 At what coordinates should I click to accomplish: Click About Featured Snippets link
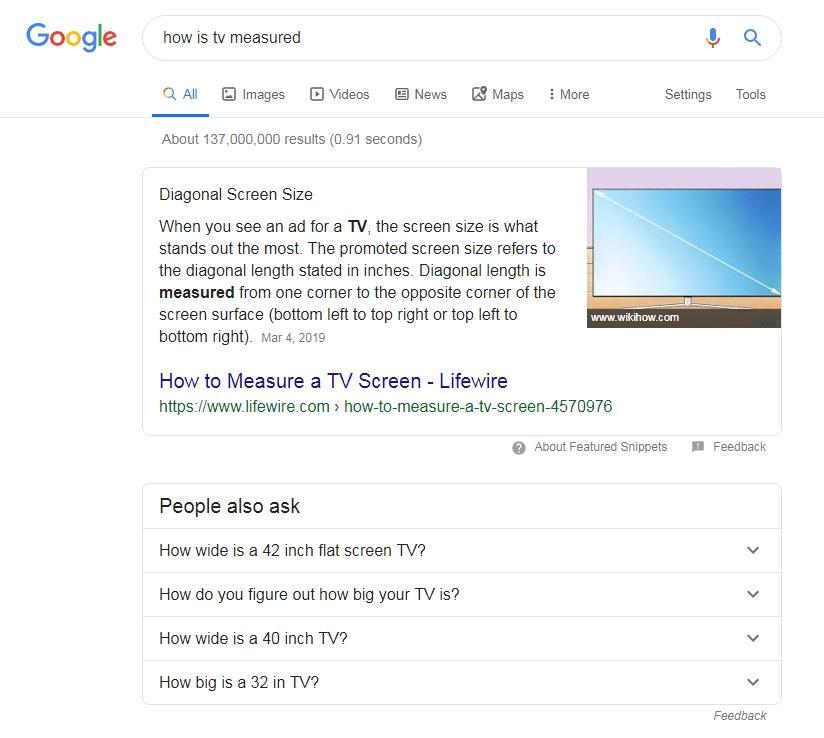(x=601, y=447)
